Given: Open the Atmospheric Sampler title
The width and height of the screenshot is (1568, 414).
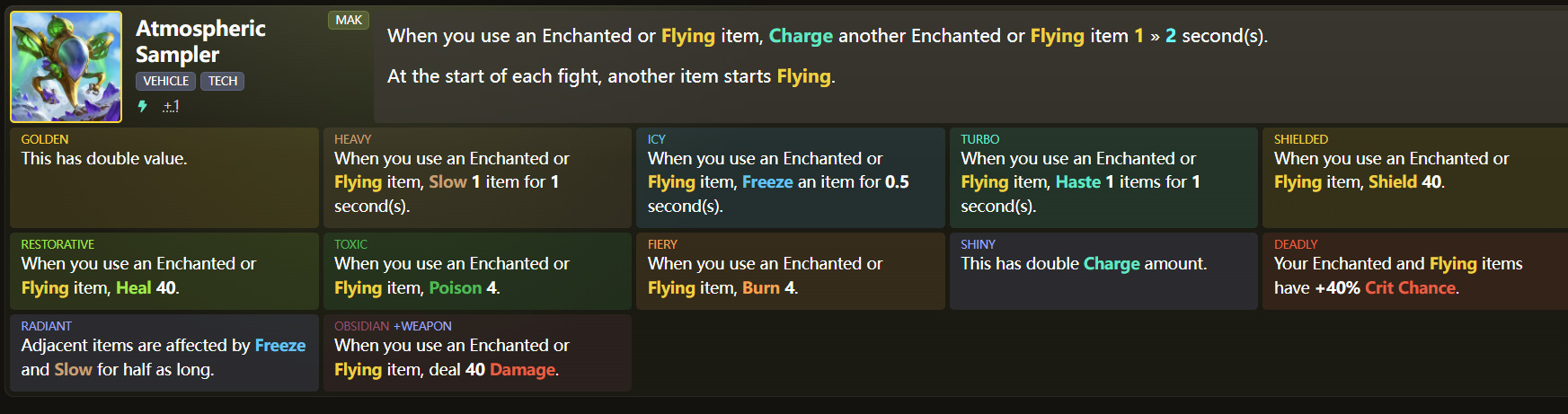Looking at the screenshot, I should [x=200, y=41].
